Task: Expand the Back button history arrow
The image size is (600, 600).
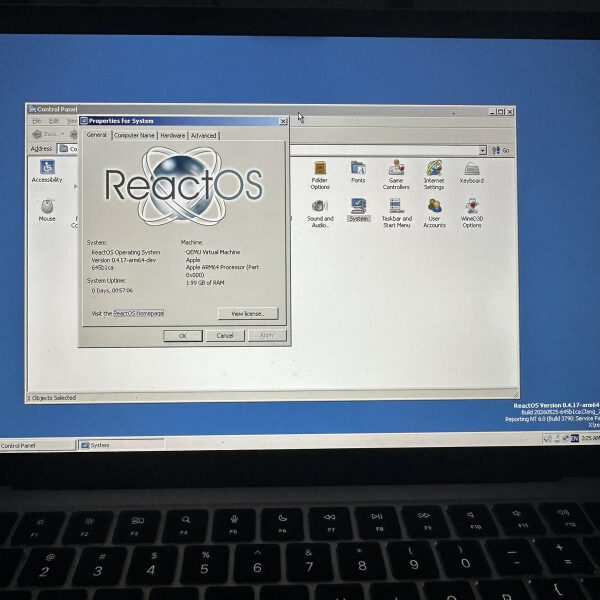Action: pyautogui.click(x=62, y=134)
